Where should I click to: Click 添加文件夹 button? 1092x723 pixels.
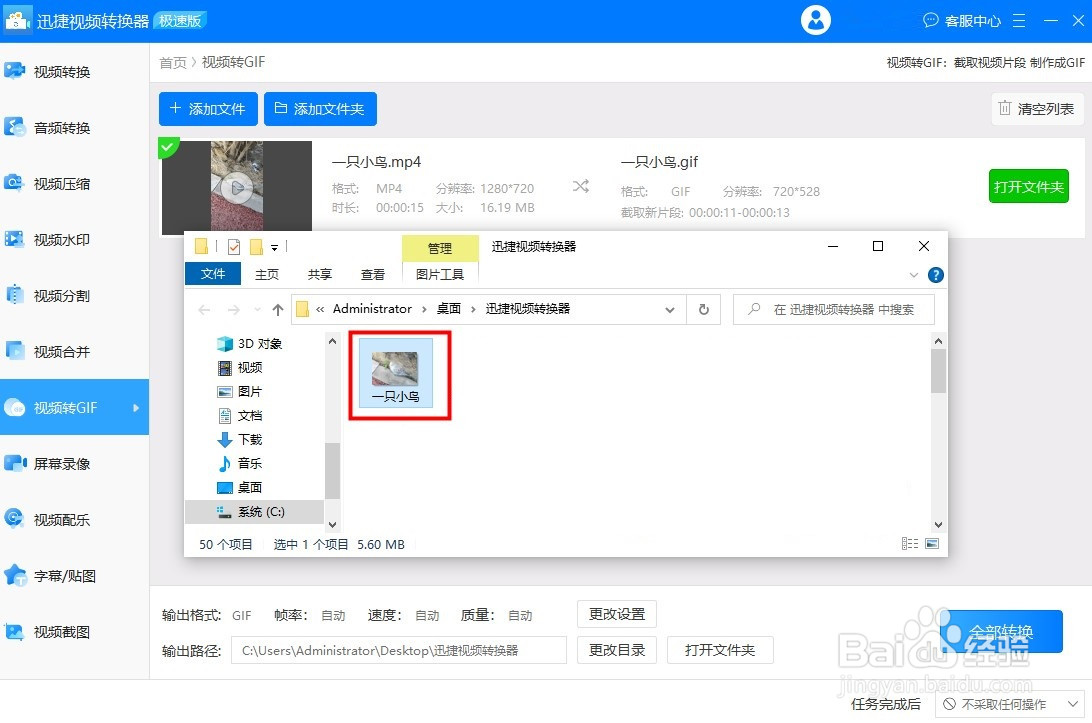click(320, 109)
